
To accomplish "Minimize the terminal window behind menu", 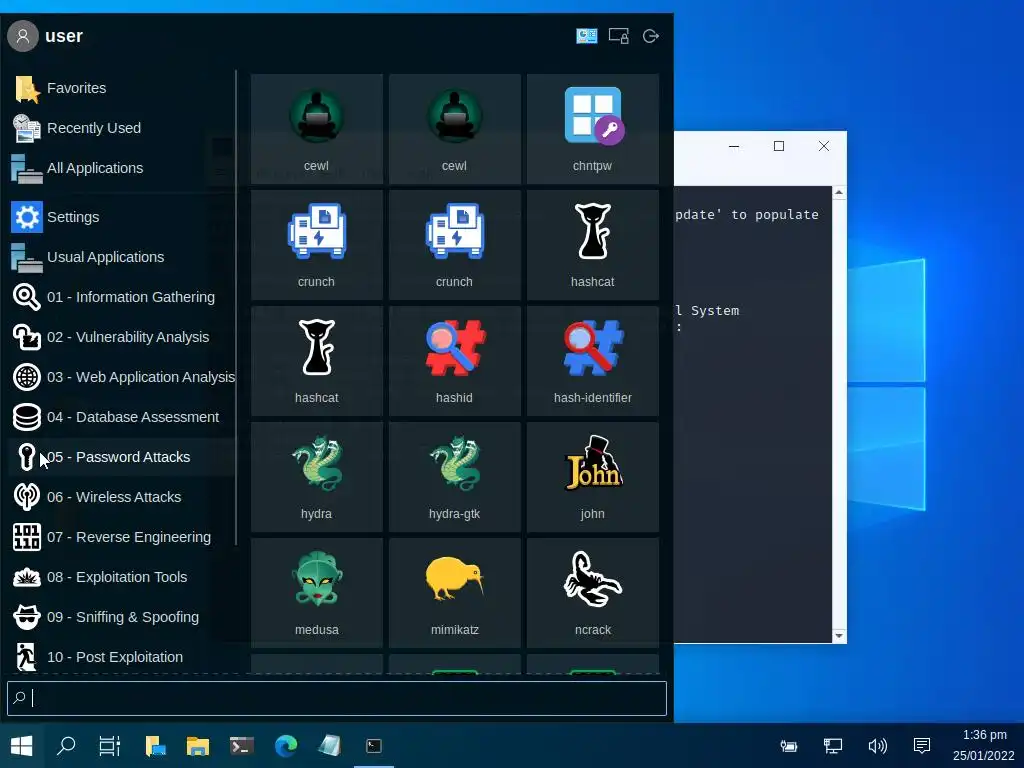I will 734,146.
